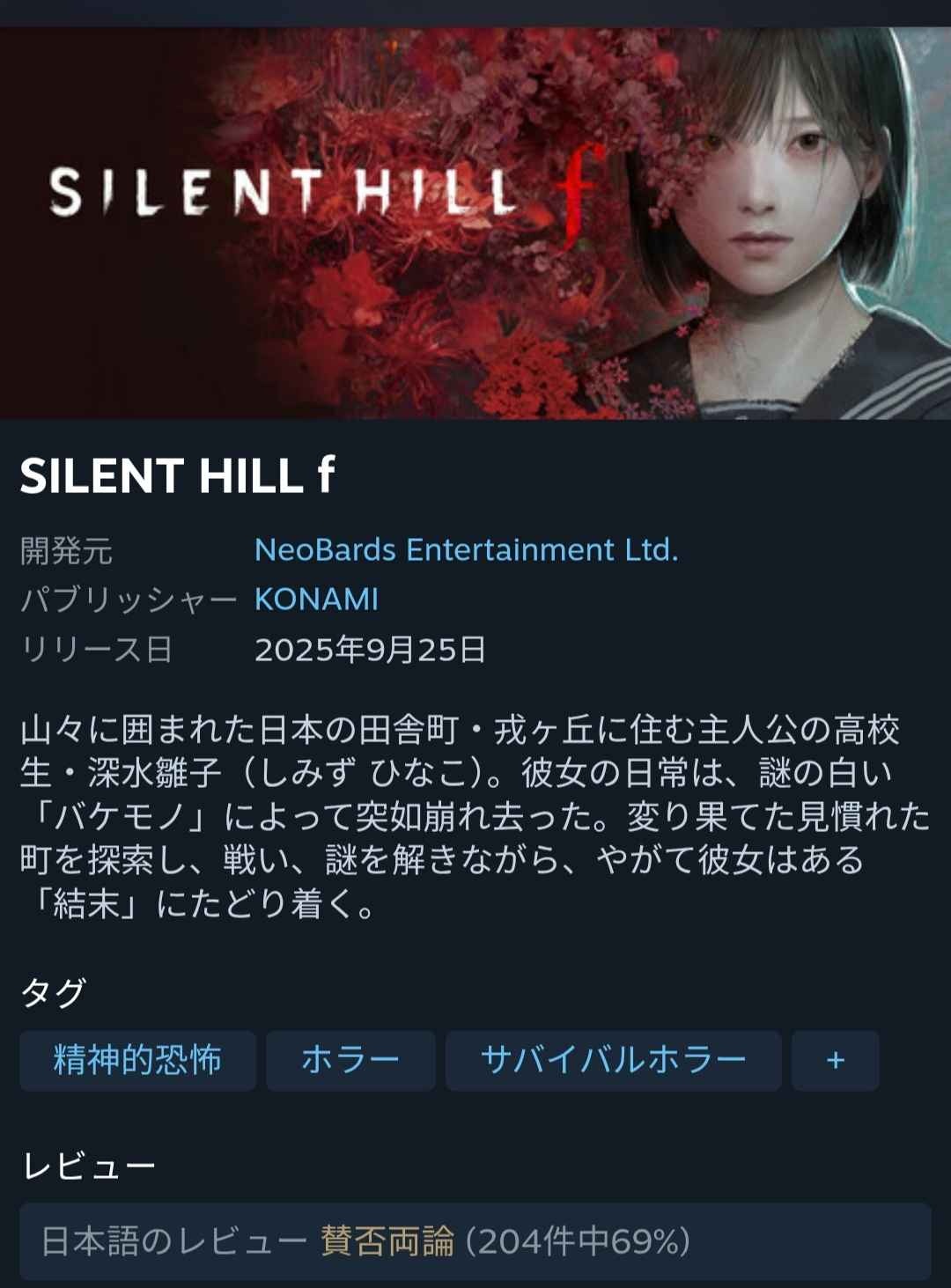Click the 204件中69% review count text
This screenshot has width=951, height=1288.
click(579, 1241)
